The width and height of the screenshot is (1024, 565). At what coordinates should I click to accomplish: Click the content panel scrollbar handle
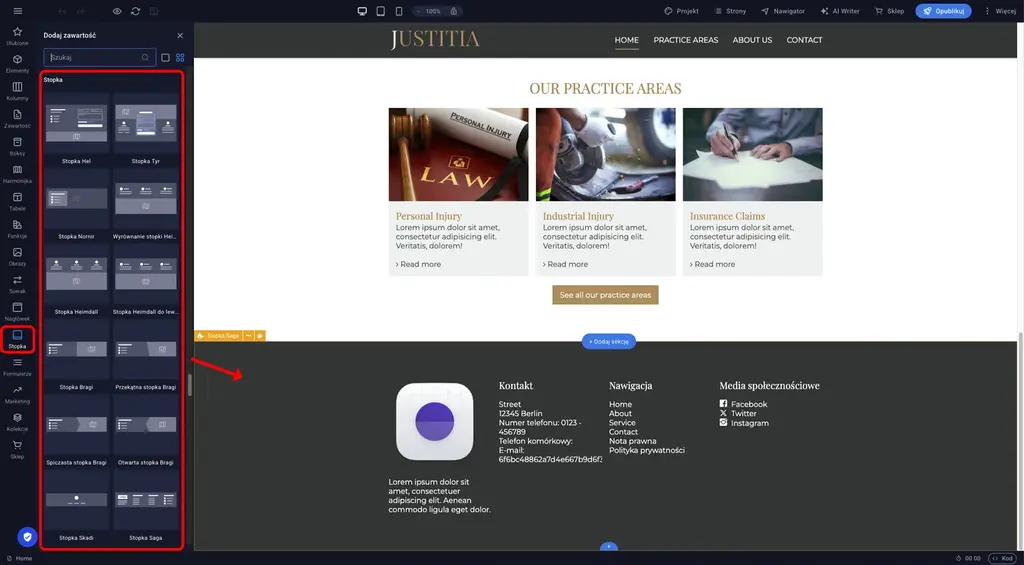click(189, 385)
